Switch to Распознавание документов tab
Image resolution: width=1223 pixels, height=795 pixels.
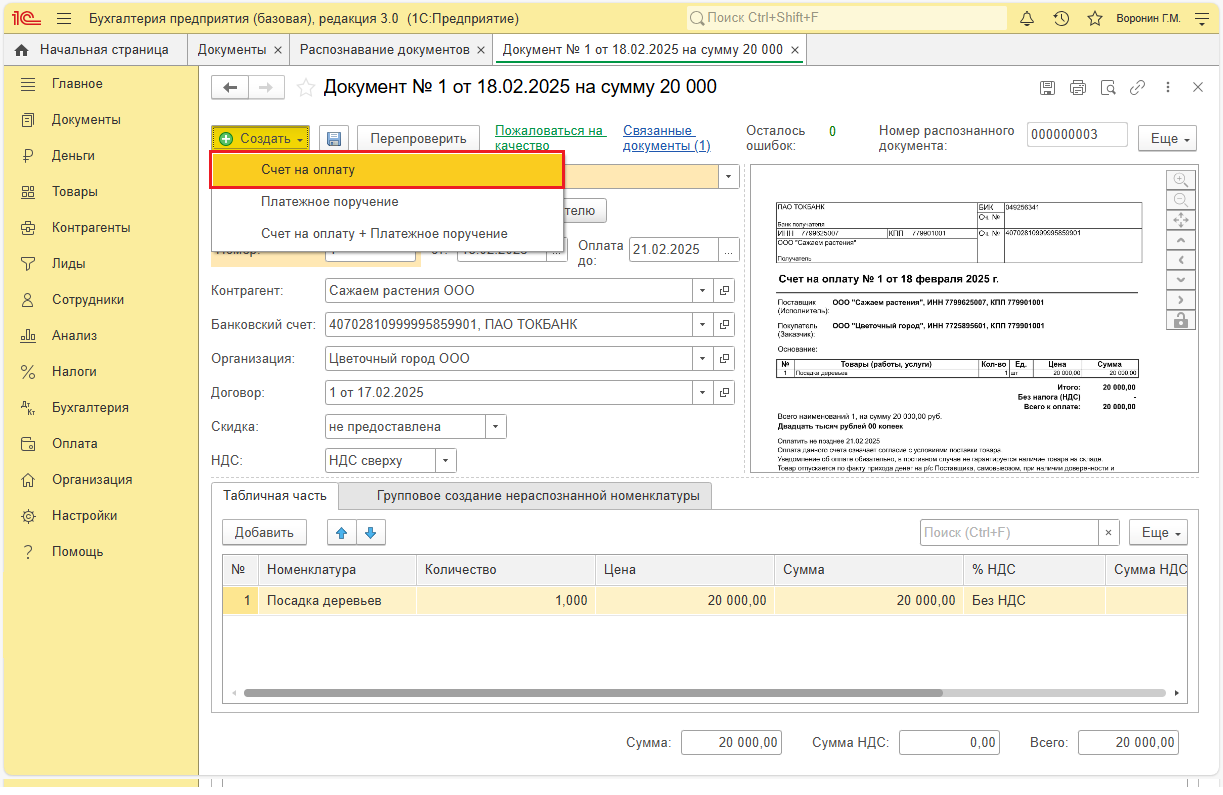[384, 49]
